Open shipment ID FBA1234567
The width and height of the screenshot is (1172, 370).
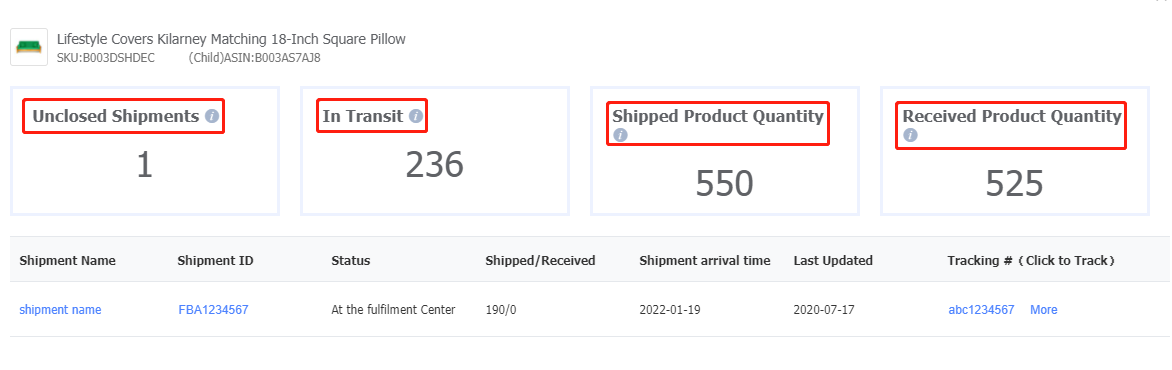pyautogui.click(x=213, y=309)
